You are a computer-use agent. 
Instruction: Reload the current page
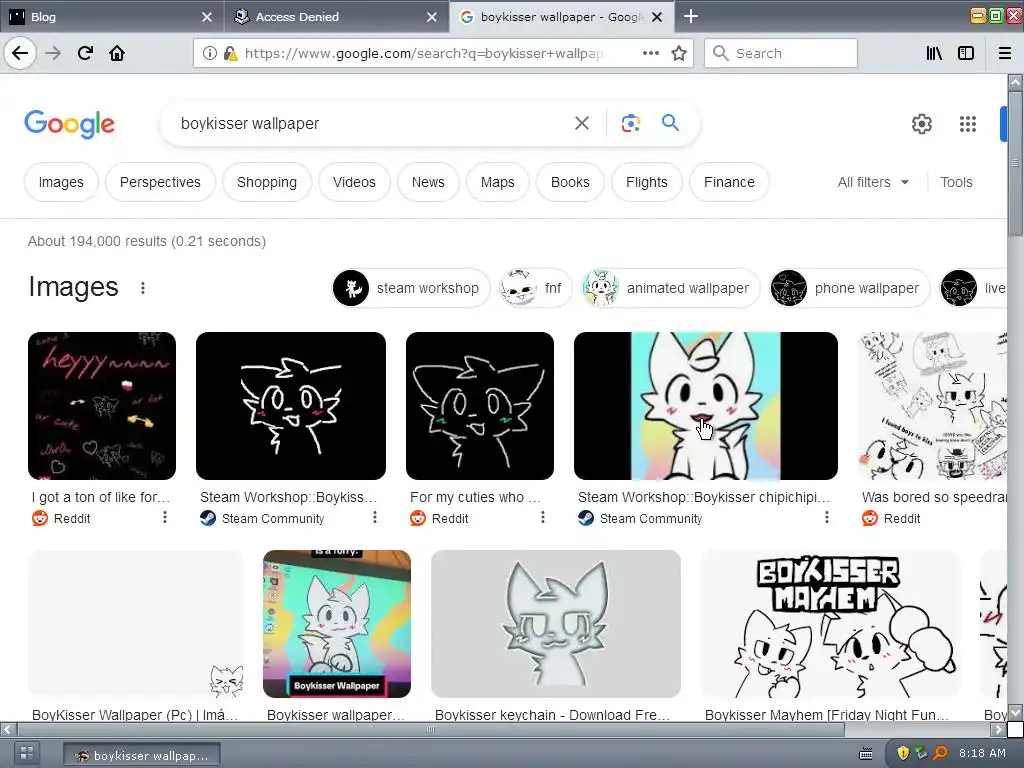pos(86,53)
